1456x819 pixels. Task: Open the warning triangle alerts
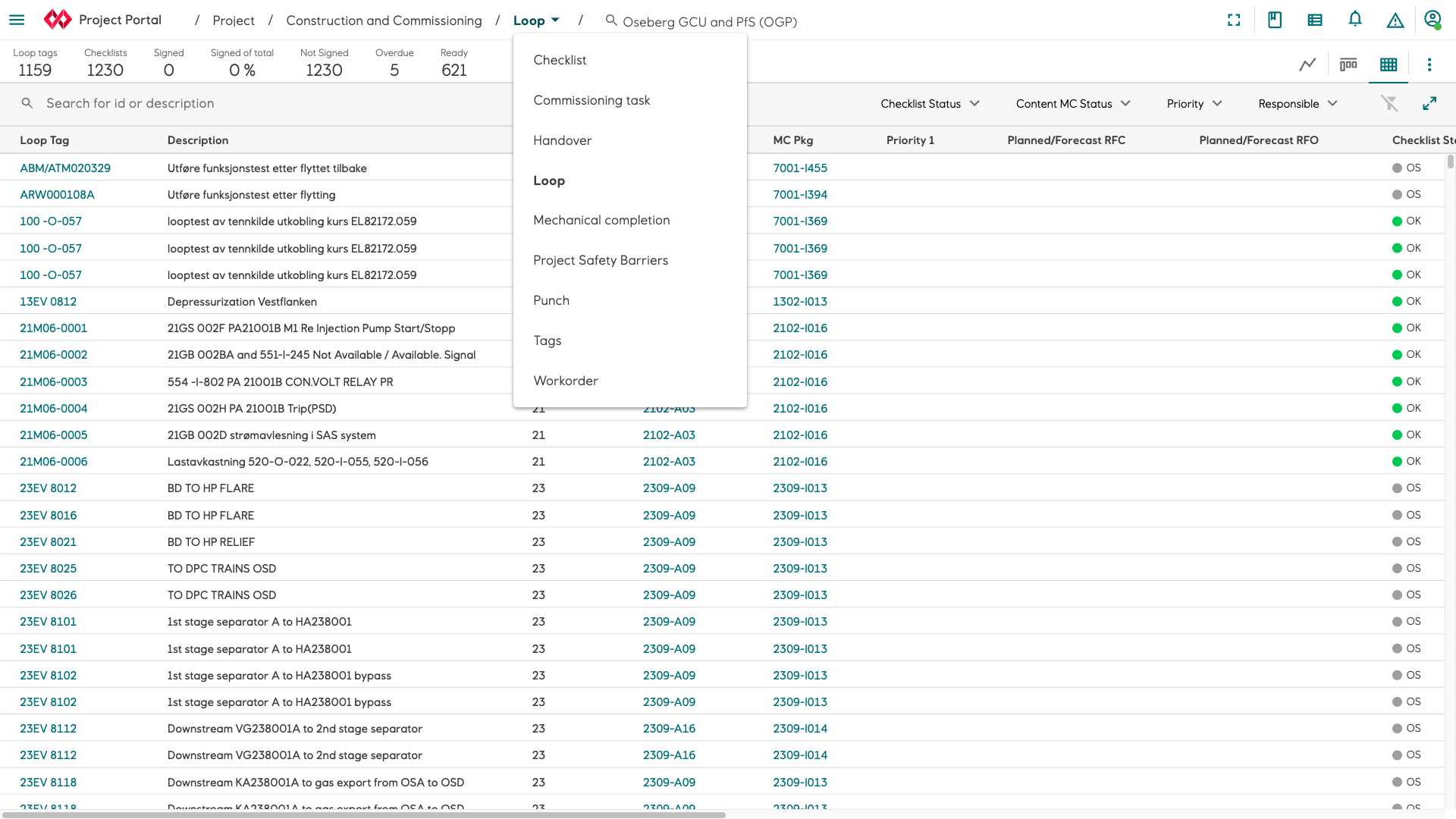click(1395, 20)
